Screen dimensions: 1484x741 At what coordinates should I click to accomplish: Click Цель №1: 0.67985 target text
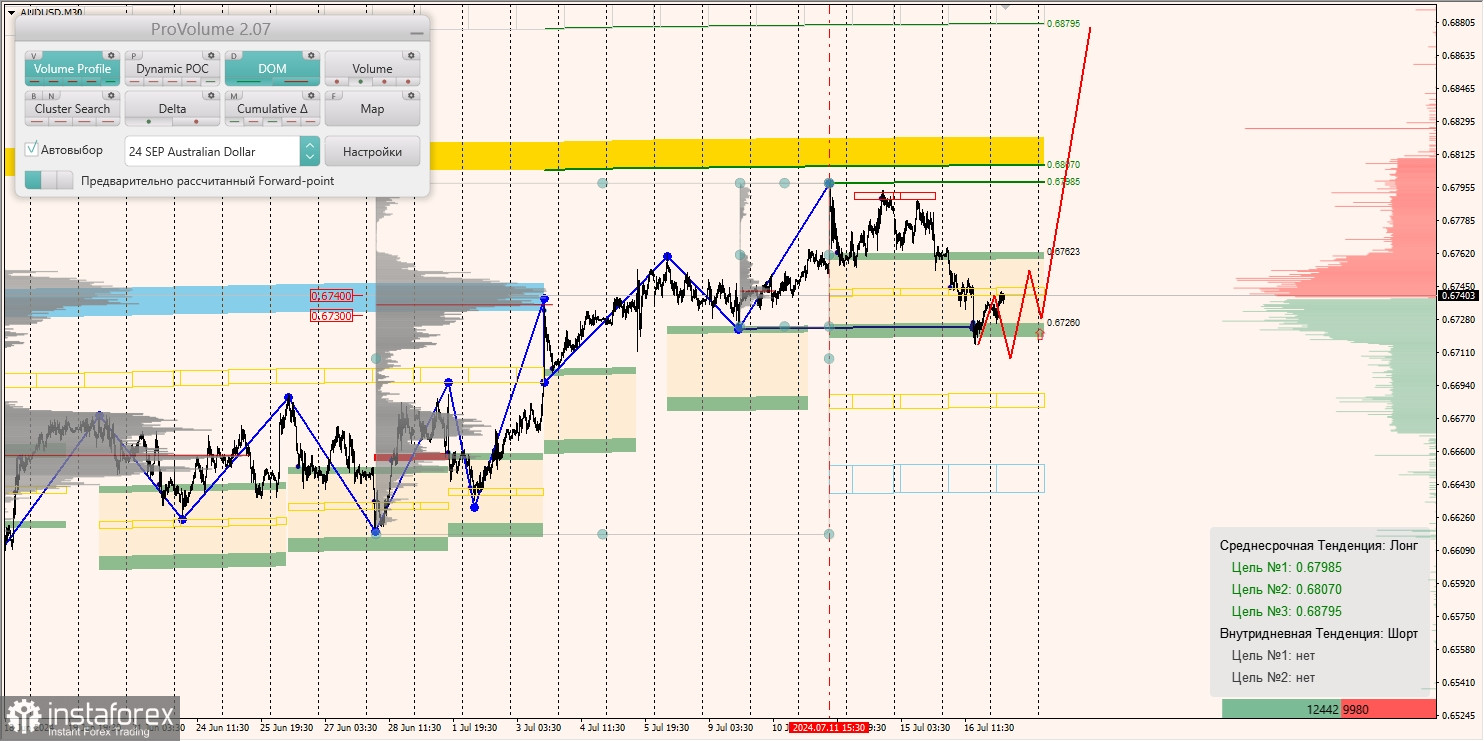1286,567
